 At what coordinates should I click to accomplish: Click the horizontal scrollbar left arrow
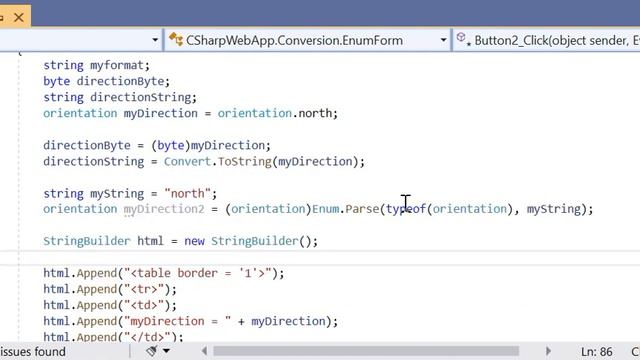pyautogui.click(x=204, y=351)
